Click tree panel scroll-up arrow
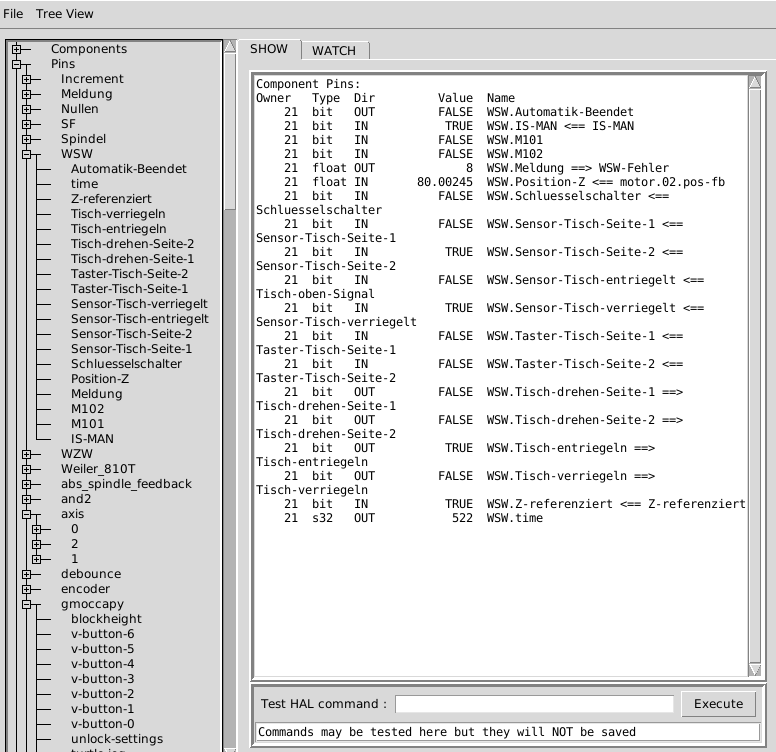 coord(230,47)
